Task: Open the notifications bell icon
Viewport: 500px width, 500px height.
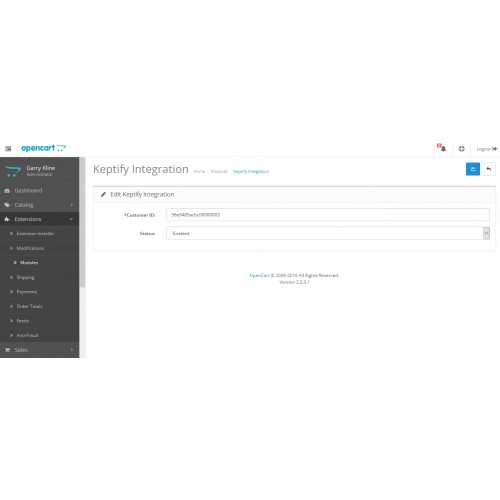Action: click(442, 148)
